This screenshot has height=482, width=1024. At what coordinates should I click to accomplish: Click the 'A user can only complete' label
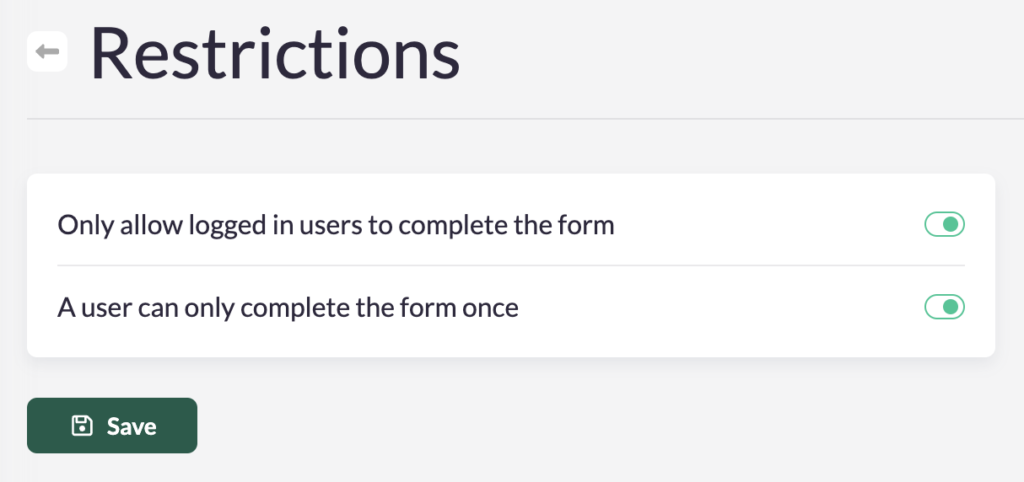coord(288,307)
